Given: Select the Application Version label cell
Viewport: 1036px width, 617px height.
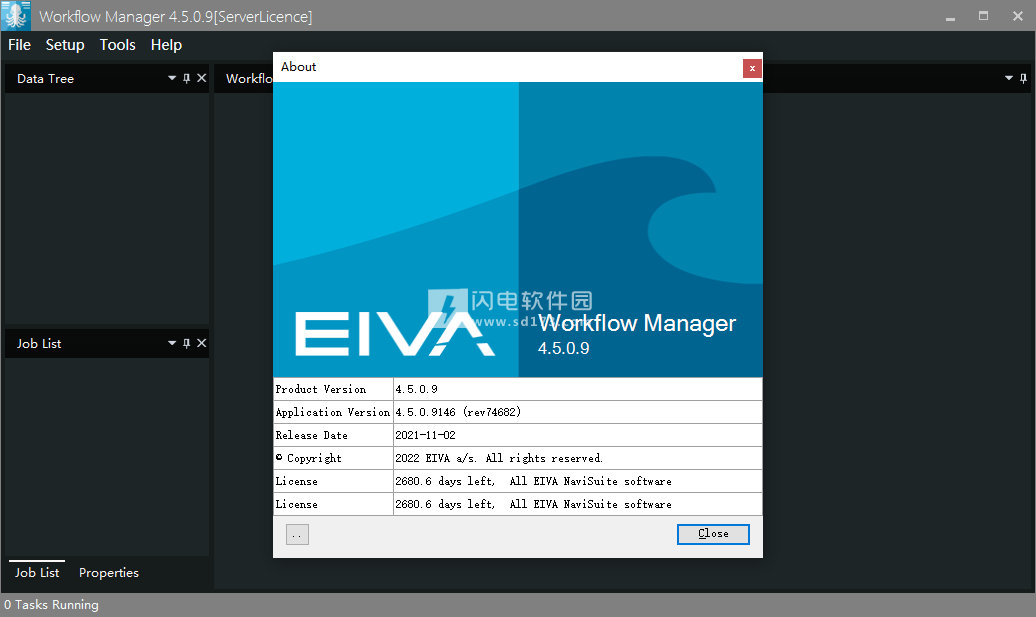Looking at the screenshot, I should (x=333, y=412).
